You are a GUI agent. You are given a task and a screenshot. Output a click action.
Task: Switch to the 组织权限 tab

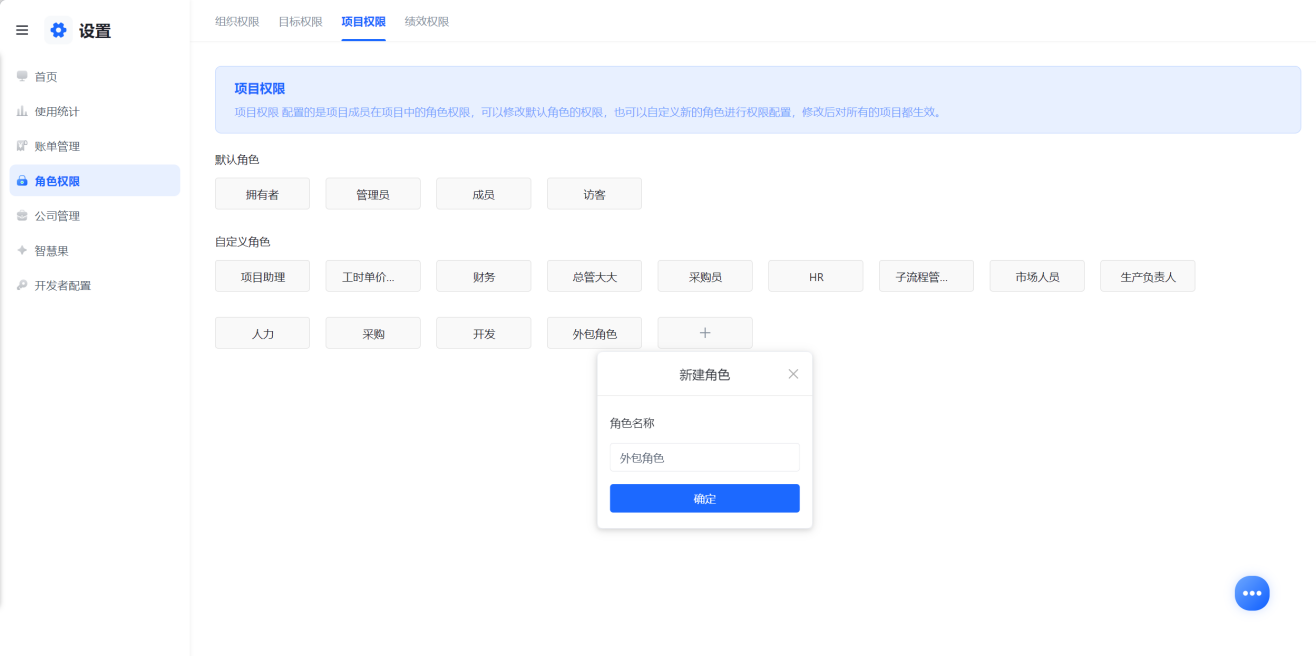point(237,21)
